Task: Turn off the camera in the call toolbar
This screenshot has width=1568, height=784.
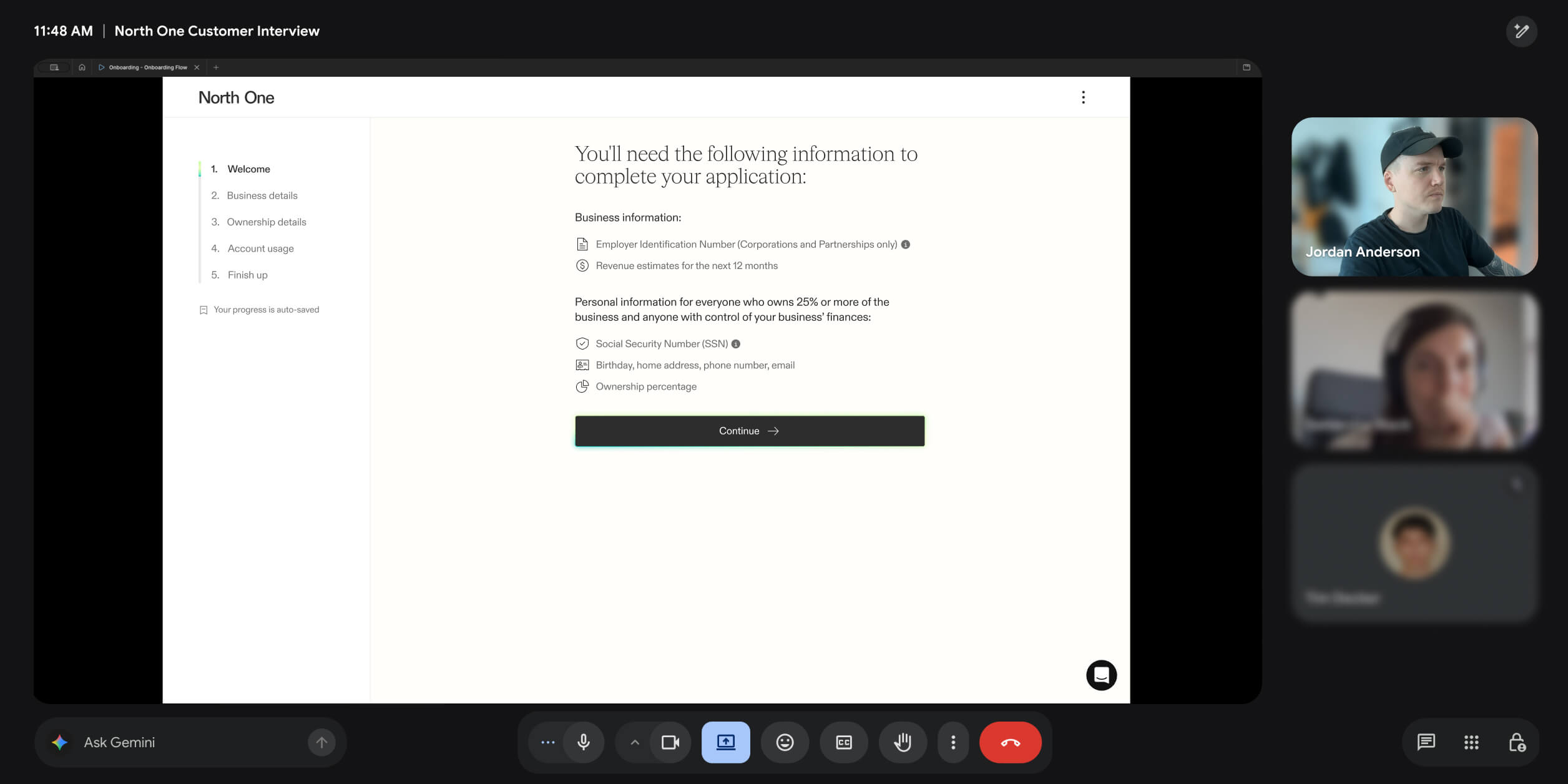Action: pyautogui.click(x=670, y=742)
